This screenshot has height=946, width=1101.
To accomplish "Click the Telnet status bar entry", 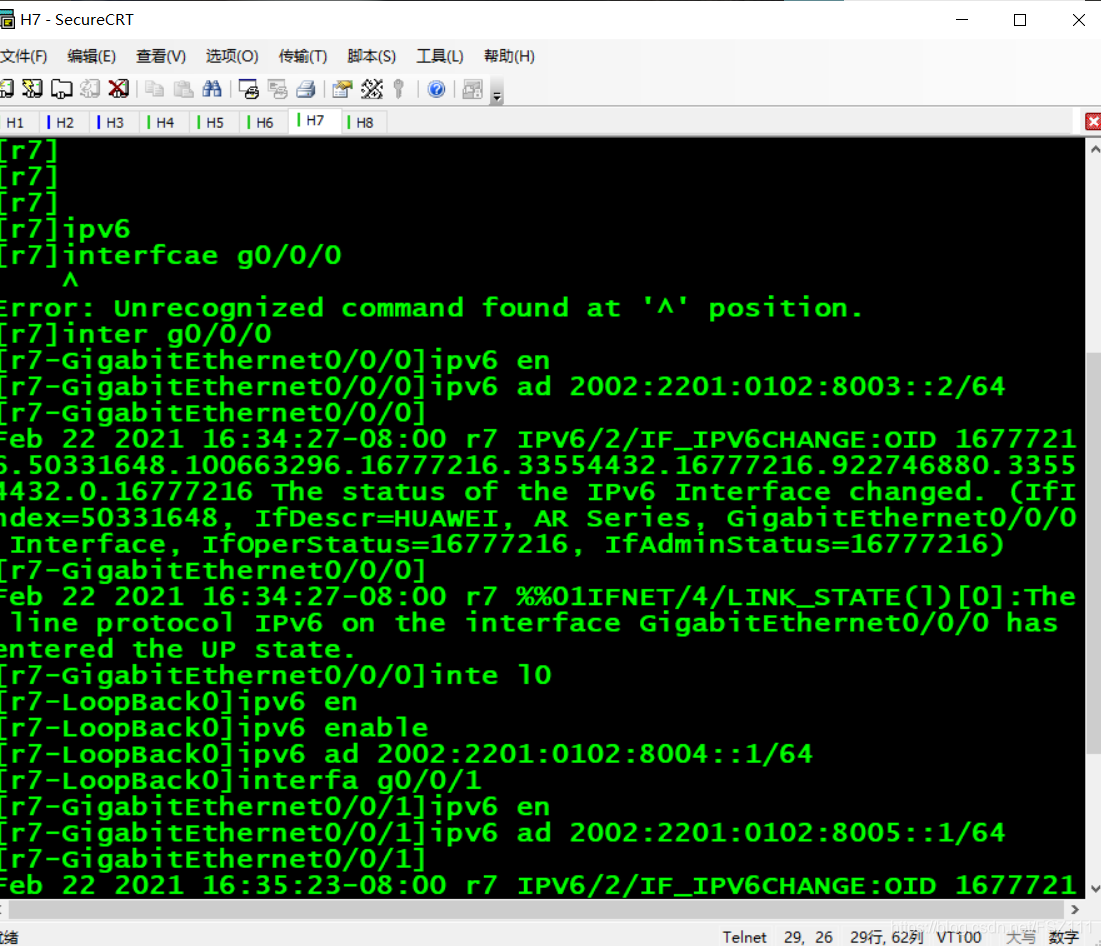I will pos(744,937).
